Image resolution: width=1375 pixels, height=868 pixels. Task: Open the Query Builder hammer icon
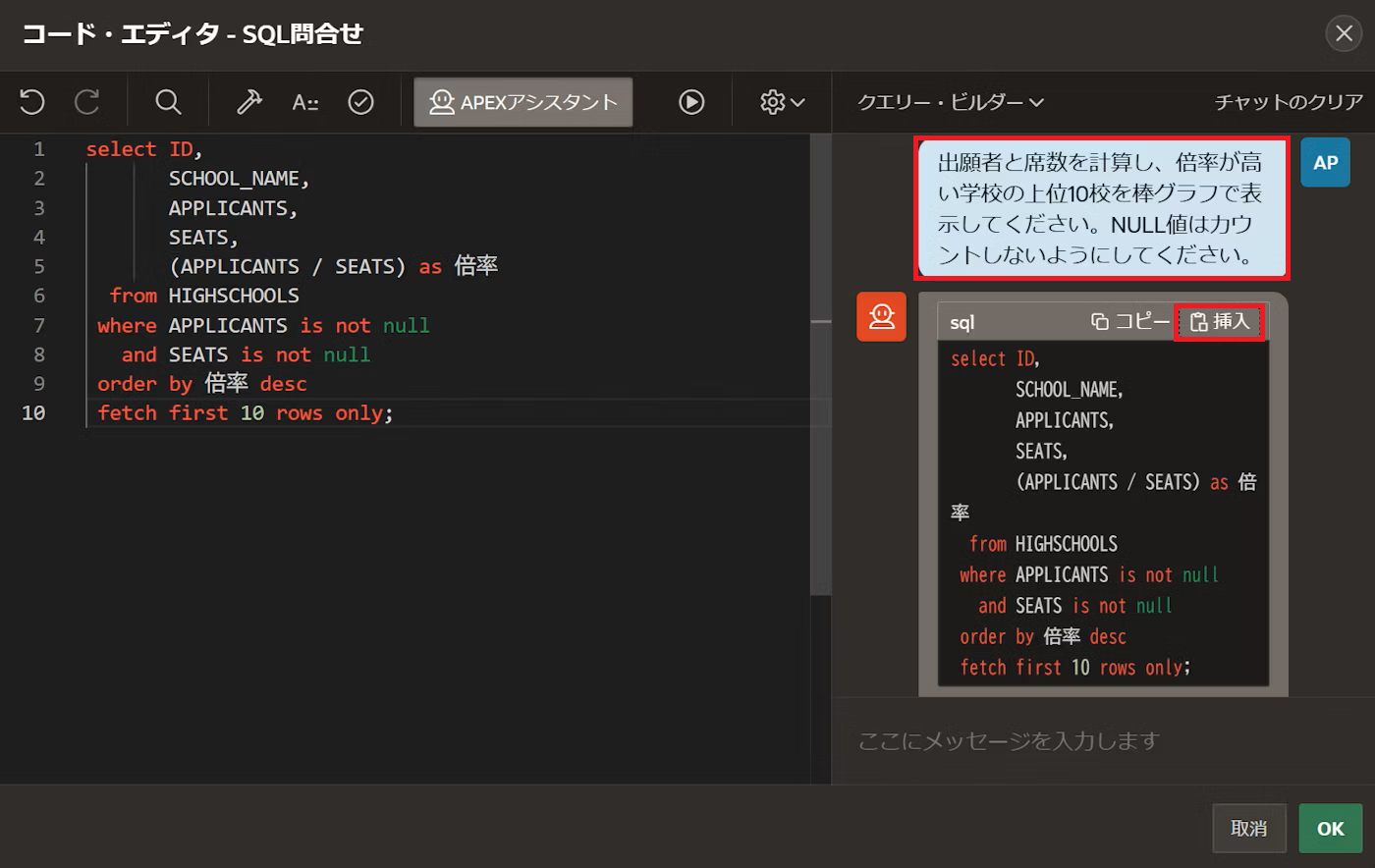pyautogui.click(x=249, y=102)
